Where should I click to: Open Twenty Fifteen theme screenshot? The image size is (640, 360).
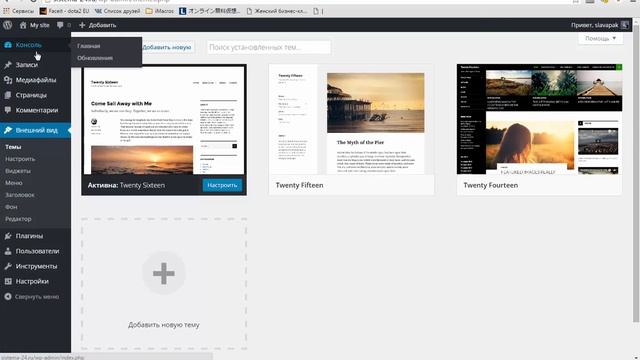(x=351, y=119)
